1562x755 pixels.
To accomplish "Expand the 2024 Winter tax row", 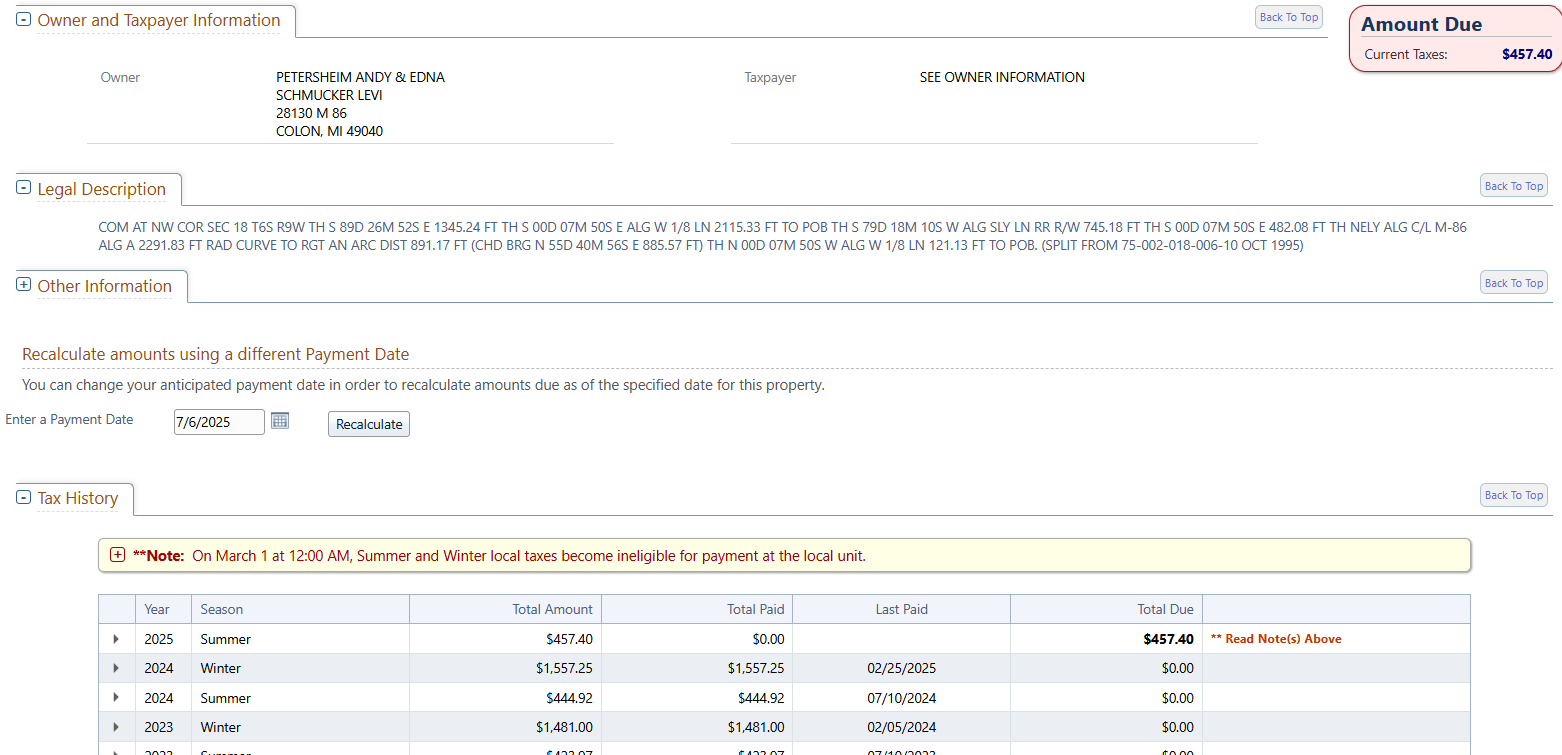I will pos(116,668).
